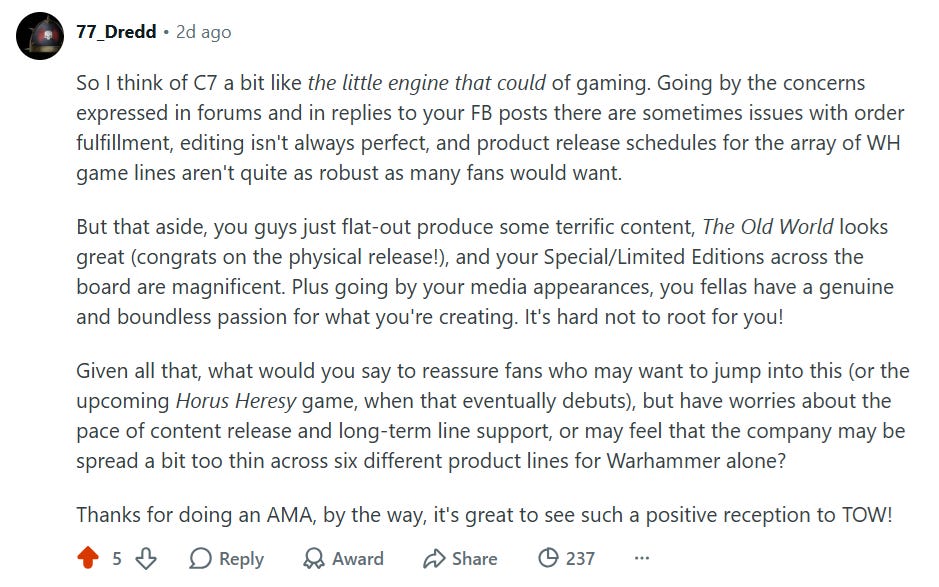Click the 237 views count

pyautogui.click(x=580, y=559)
